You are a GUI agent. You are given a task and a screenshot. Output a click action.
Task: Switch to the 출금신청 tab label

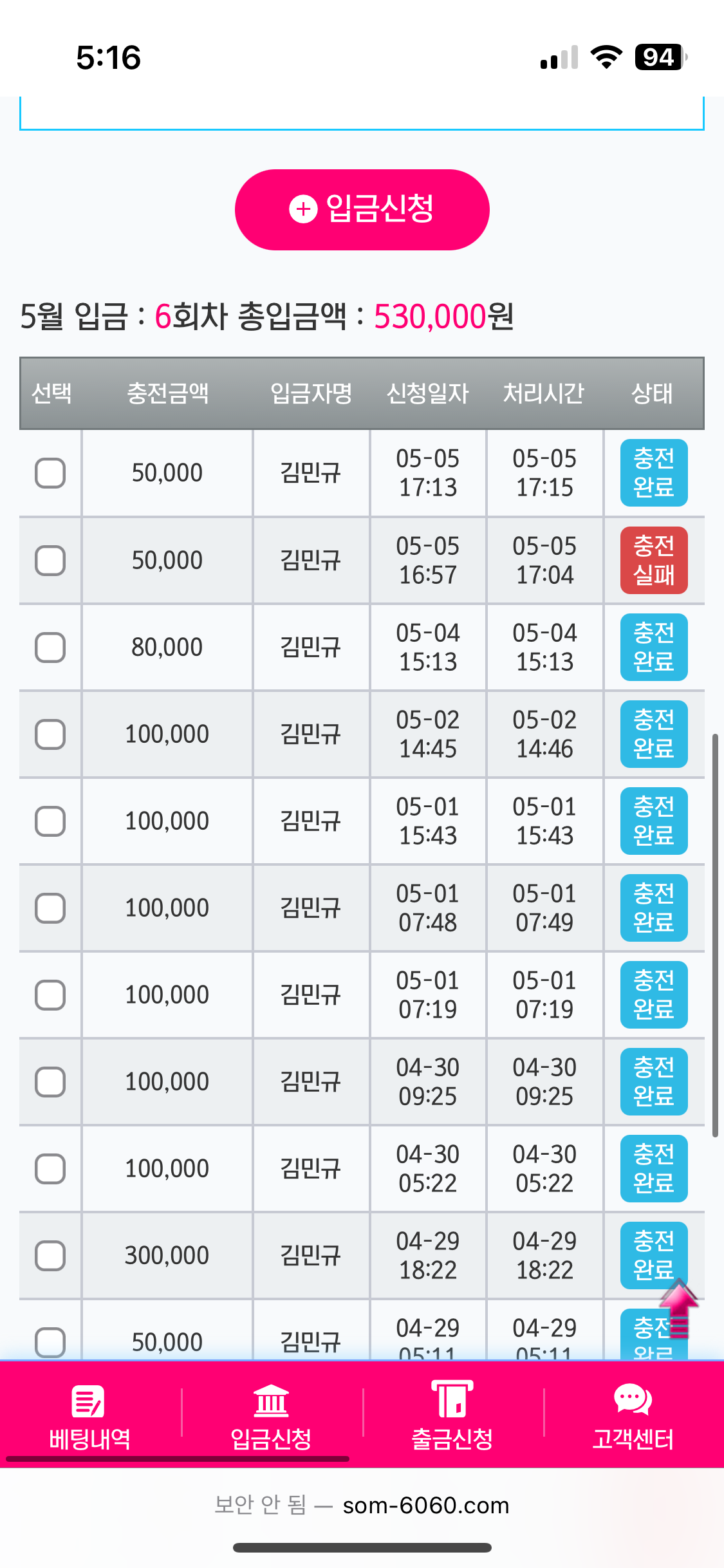452,1439
